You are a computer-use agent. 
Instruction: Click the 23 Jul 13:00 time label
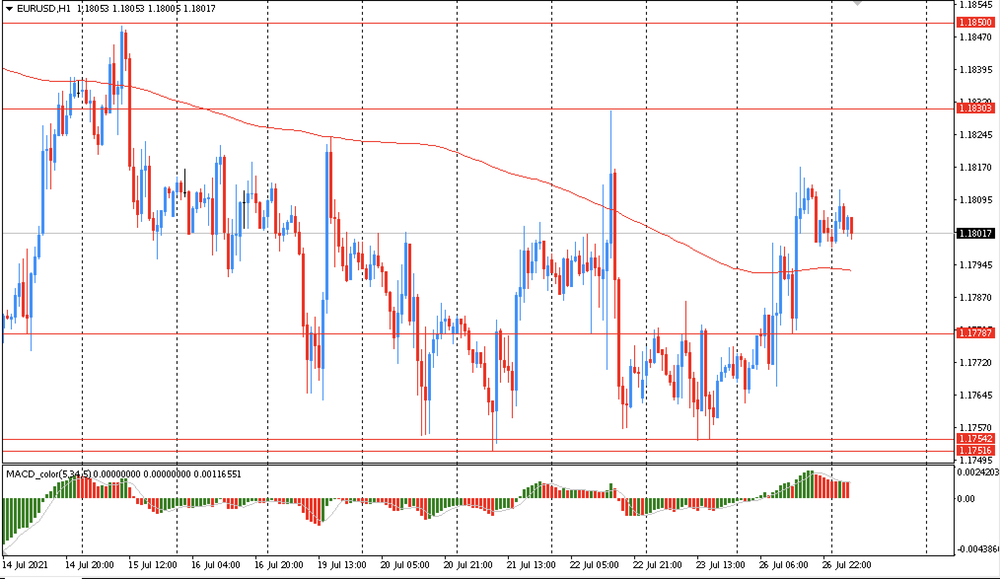pyautogui.click(x=721, y=565)
